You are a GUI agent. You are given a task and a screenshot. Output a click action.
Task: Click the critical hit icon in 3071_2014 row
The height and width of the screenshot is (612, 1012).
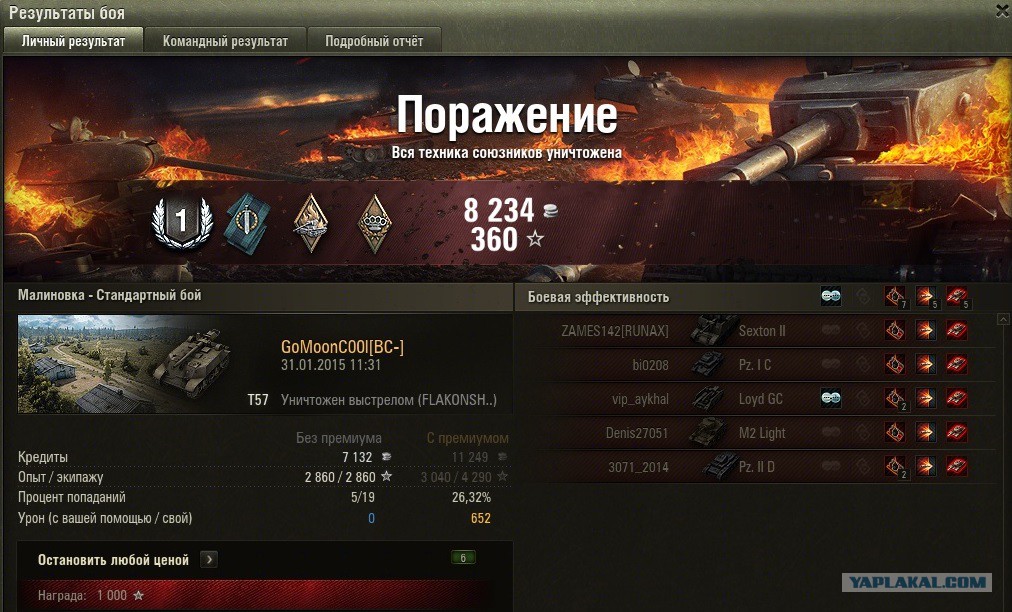(x=895, y=466)
